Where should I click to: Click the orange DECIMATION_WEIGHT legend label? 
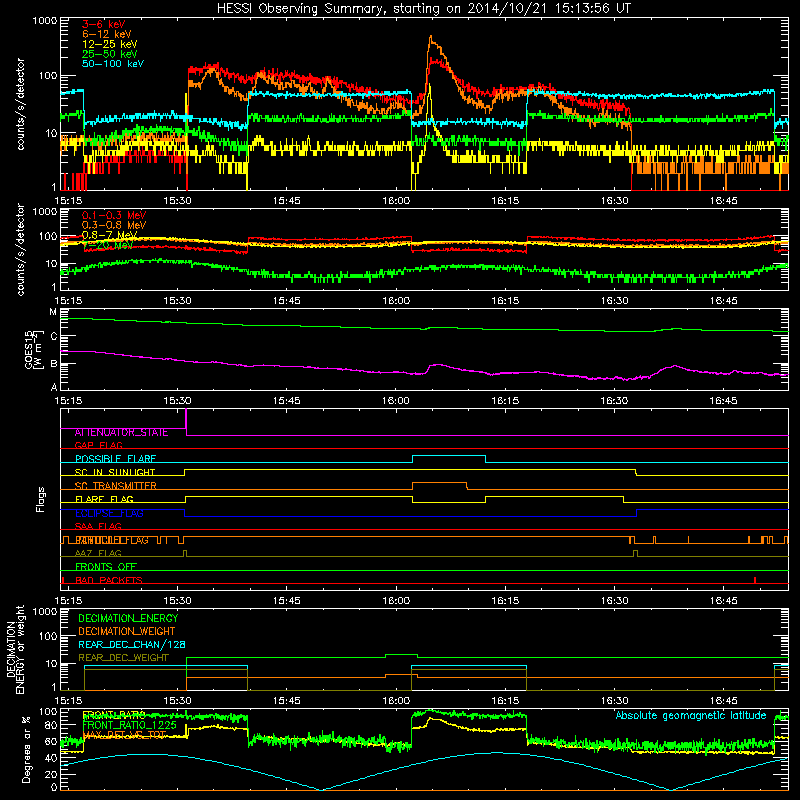[127, 632]
